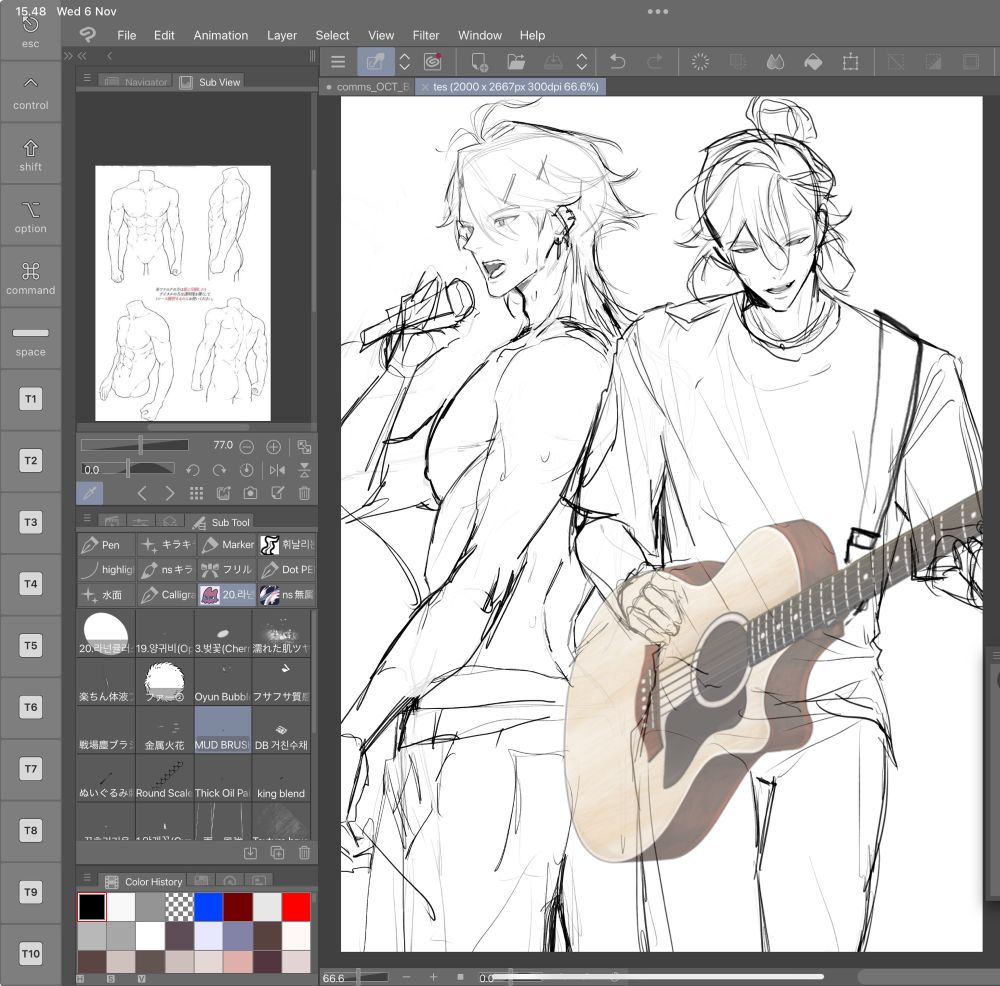This screenshot has width=1000, height=986.
Task: Flip Sub View horizontally
Action: [277, 471]
